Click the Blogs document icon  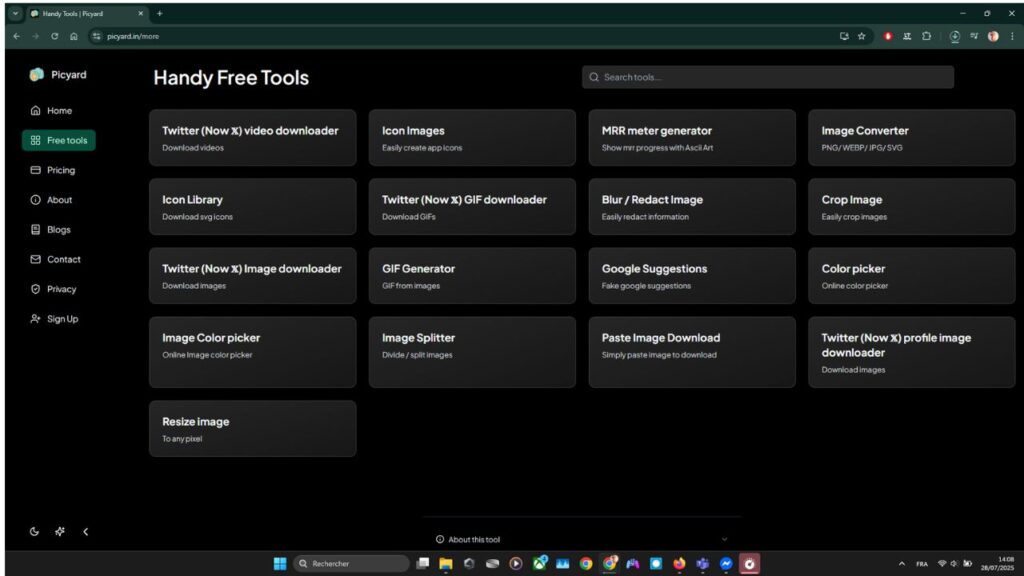pyautogui.click(x=35, y=229)
